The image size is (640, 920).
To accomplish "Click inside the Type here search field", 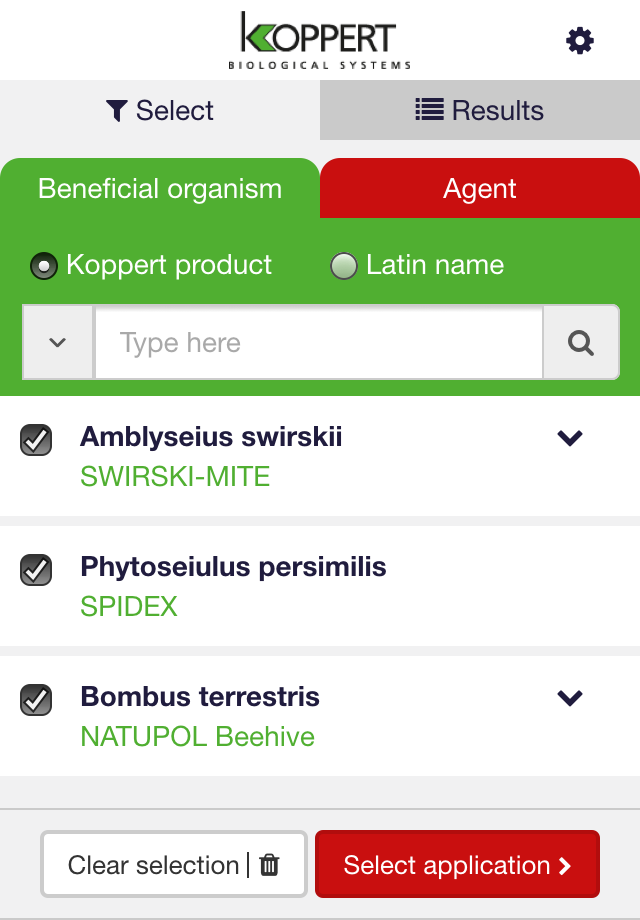I will tap(318, 342).
